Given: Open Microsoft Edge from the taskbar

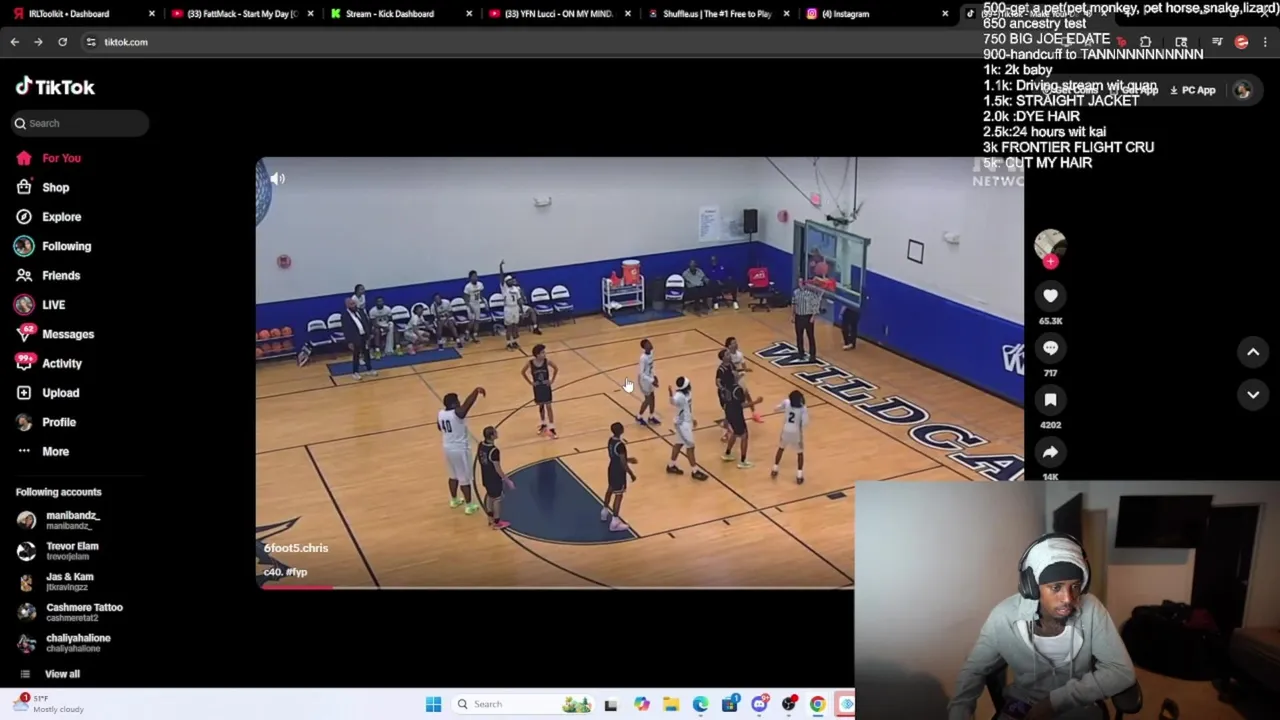Looking at the screenshot, I should [700, 704].
